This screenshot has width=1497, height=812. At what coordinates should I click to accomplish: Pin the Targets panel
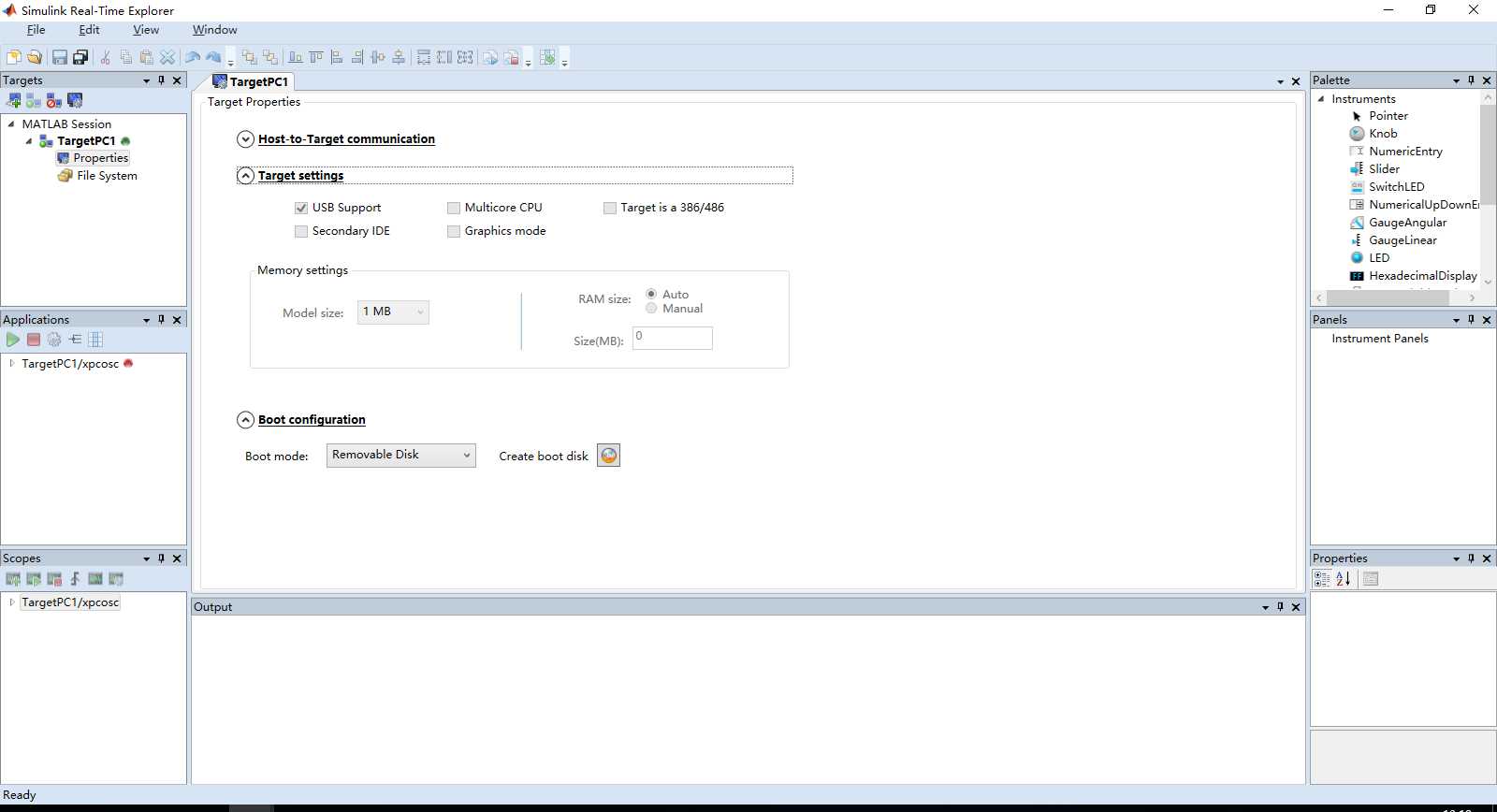(x=161, y=80)
